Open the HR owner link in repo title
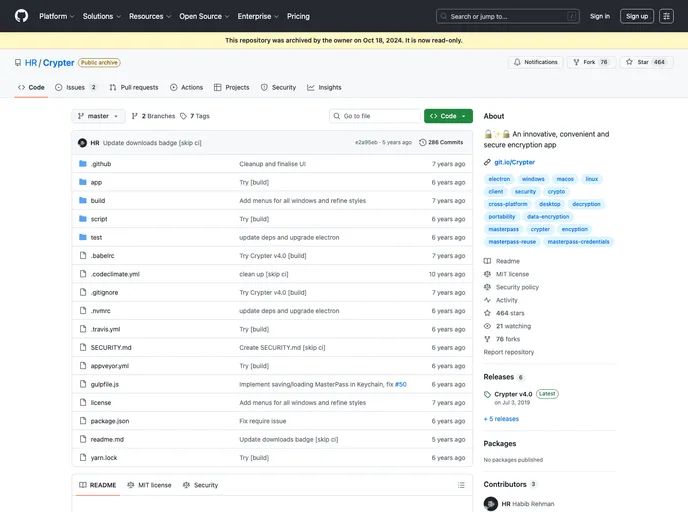Screen dimensions: 688x512 31,63
